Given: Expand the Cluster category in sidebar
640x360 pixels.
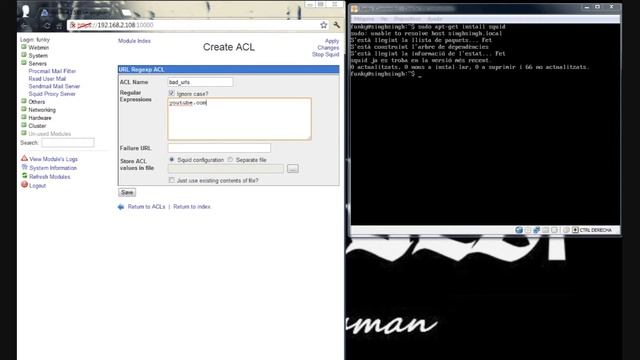Looking at the screenshot, I should coord(37,126).
